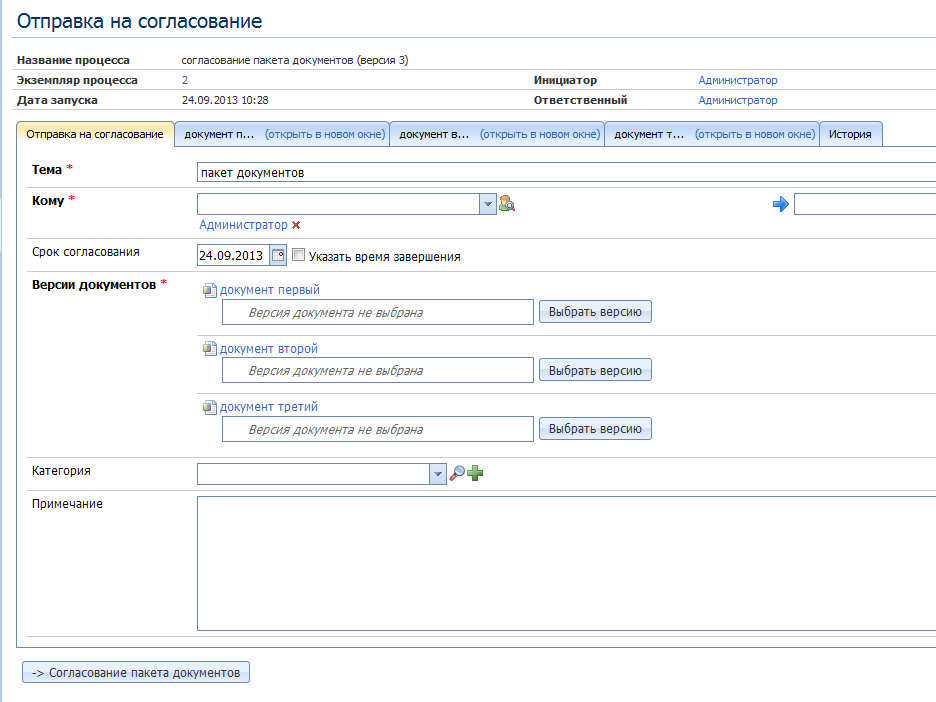Click the blue arrow icon beside recipient field
Viewport: 936px width, 702px height.
(781, 204)
